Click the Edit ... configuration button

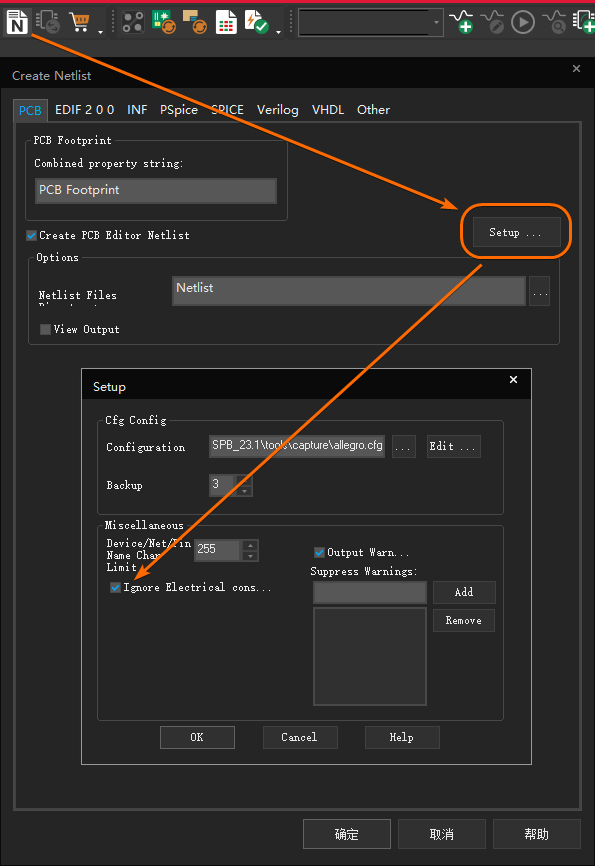pos(453,446)
